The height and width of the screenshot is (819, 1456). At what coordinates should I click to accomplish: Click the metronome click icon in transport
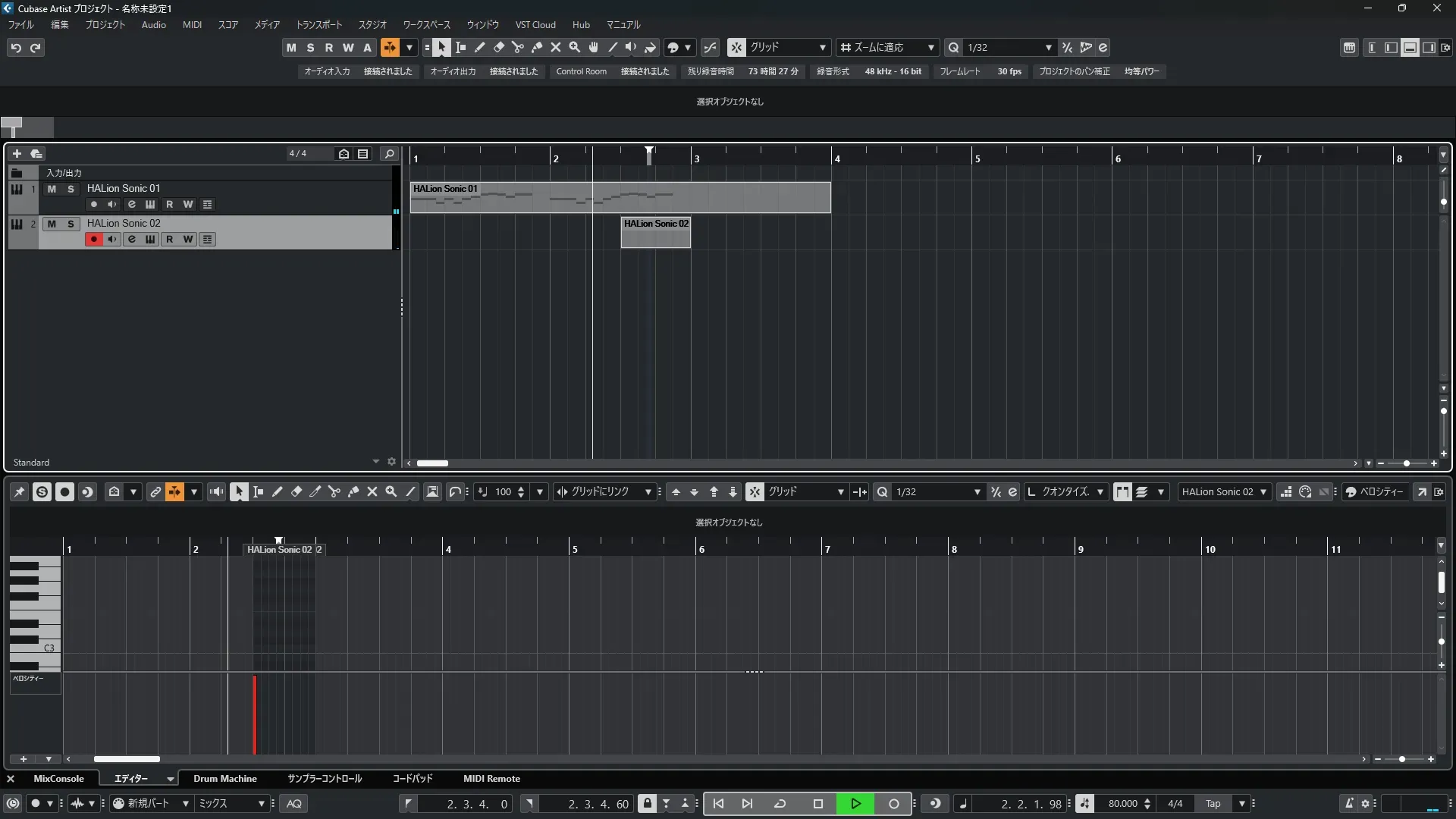[1349, 803]
